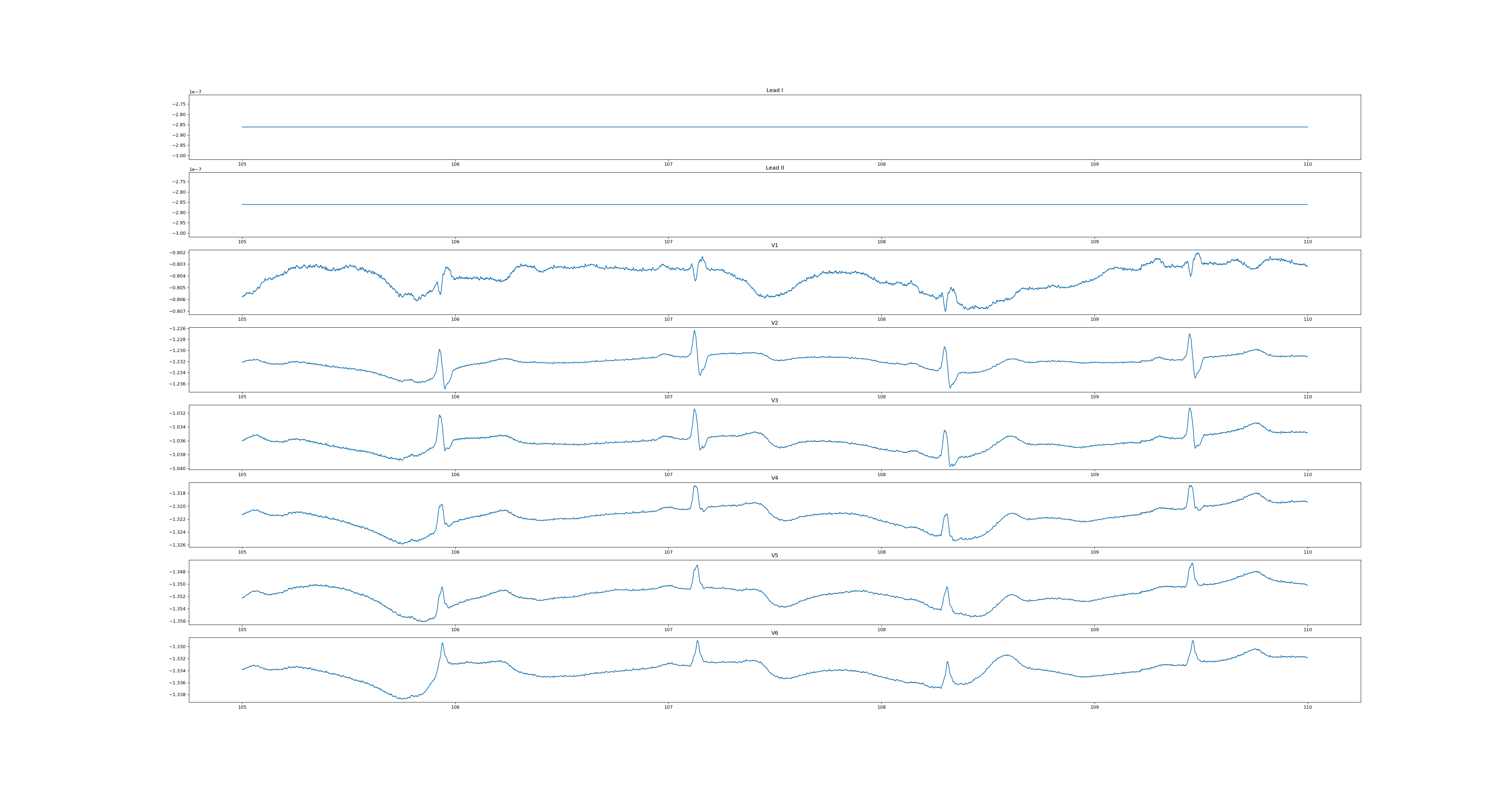Click the −0.807 tick label on V1 axis
Viewport: 1512px width, 789px height.
(178, 311)
